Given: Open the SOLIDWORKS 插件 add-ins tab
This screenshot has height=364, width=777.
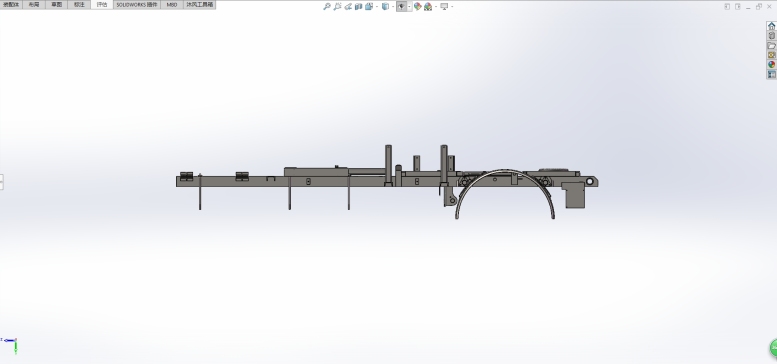Looking at the screenshot, I should pyautogui.click(x=137, y=4).
